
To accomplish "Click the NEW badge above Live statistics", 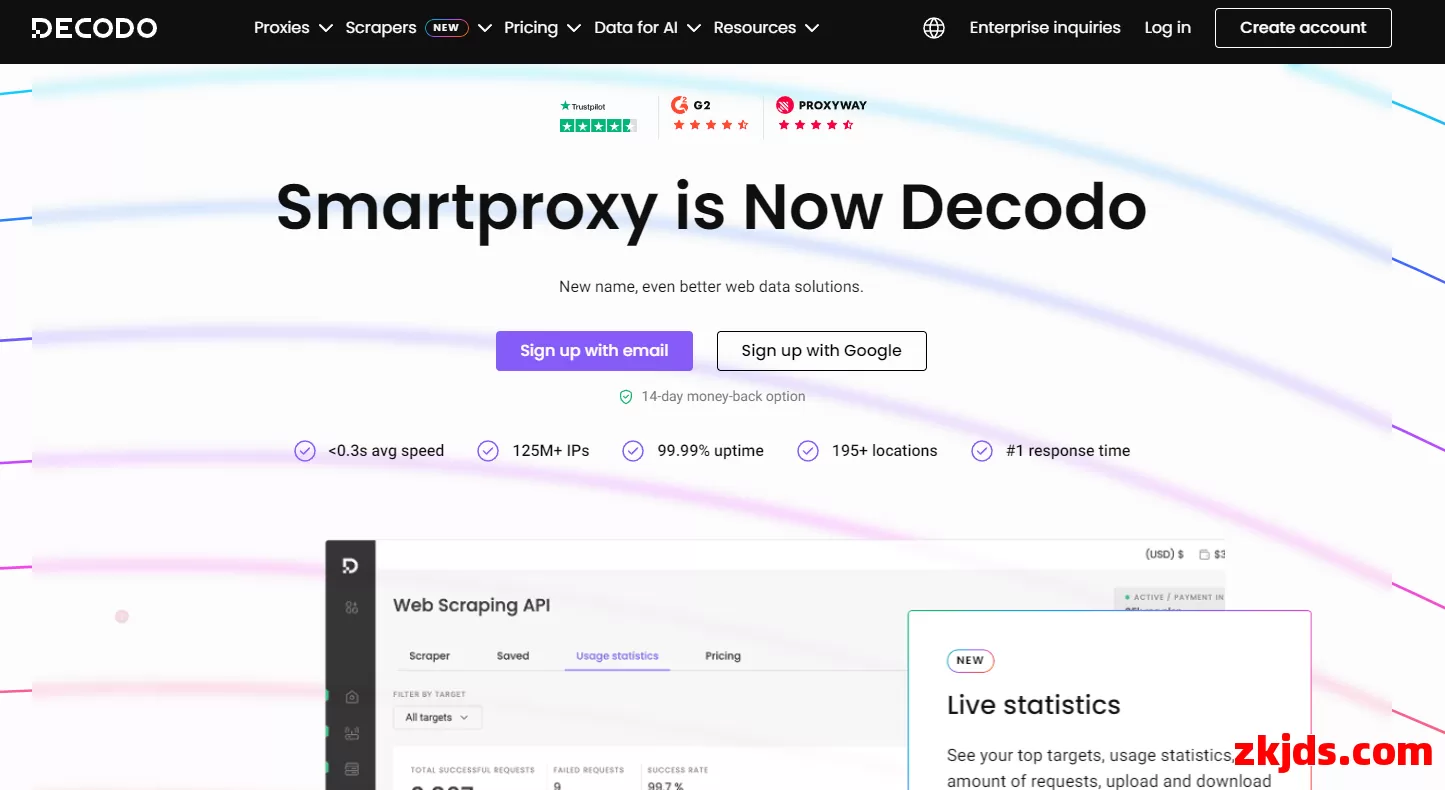I will tap(970, 661).
